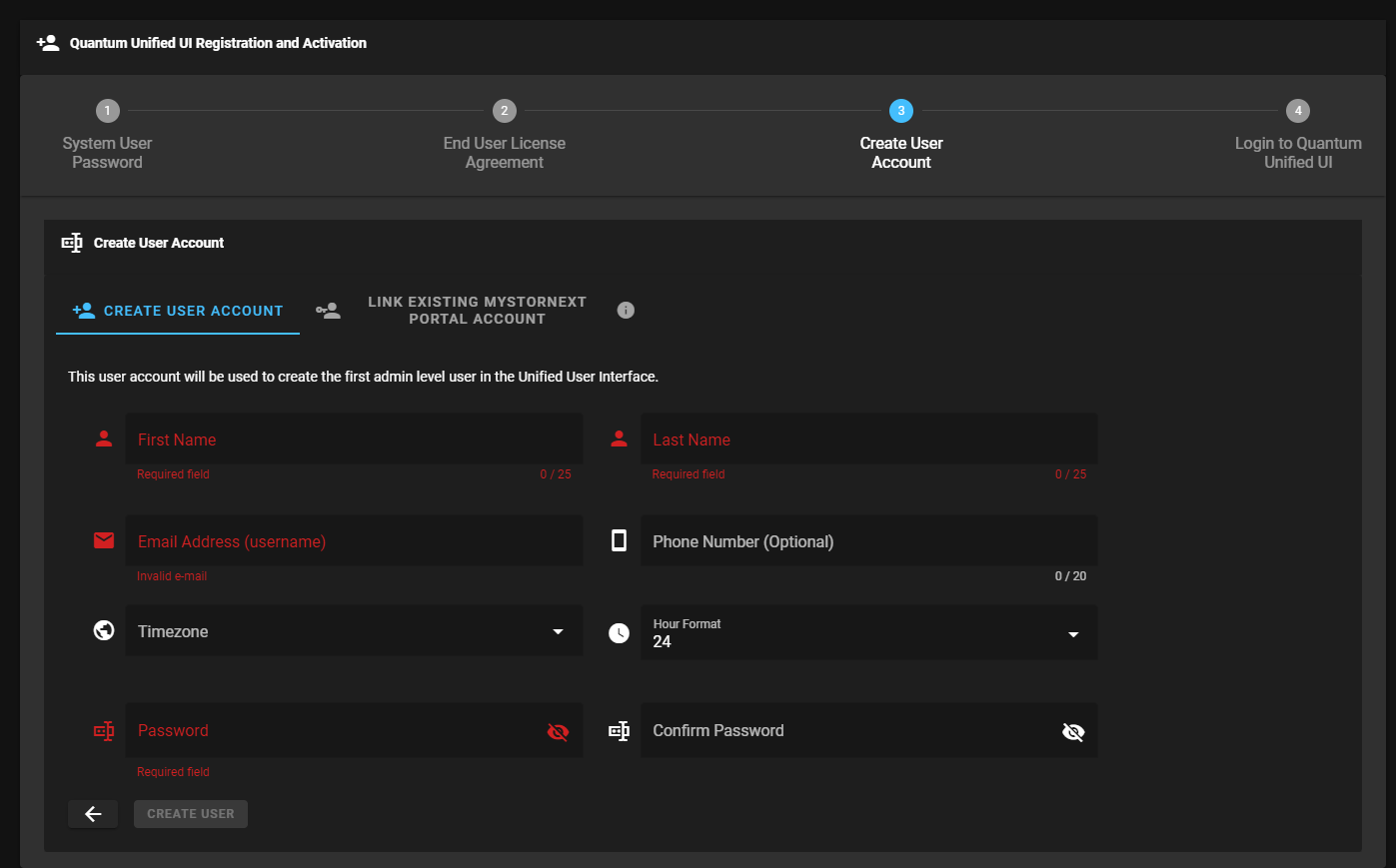Screen dimensions: 1396x868
Task: Open the Timezone dropdown
Action: coord(340,631)
